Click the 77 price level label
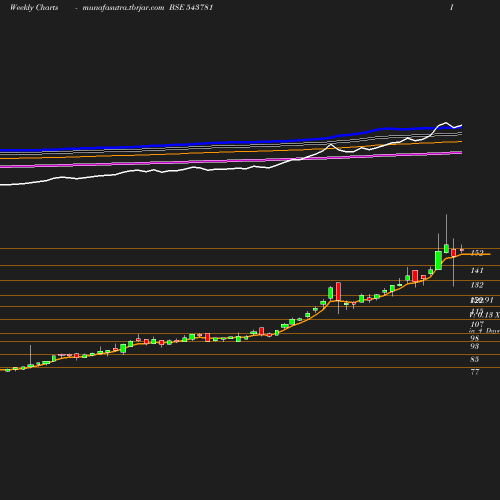The width and height of the screenshot is (500, 500). pyautogui.click(x=475, y=372)
